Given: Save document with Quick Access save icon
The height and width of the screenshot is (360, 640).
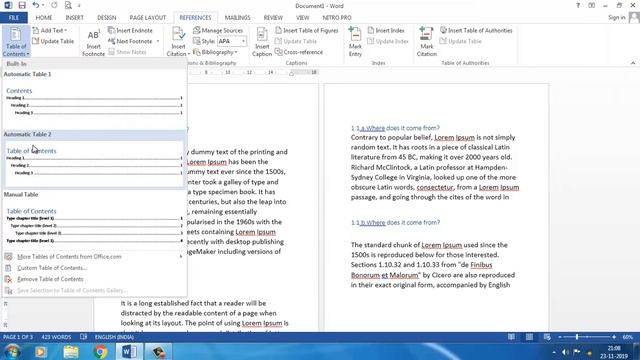Looking at the screenshot, I should pos(22,6).
